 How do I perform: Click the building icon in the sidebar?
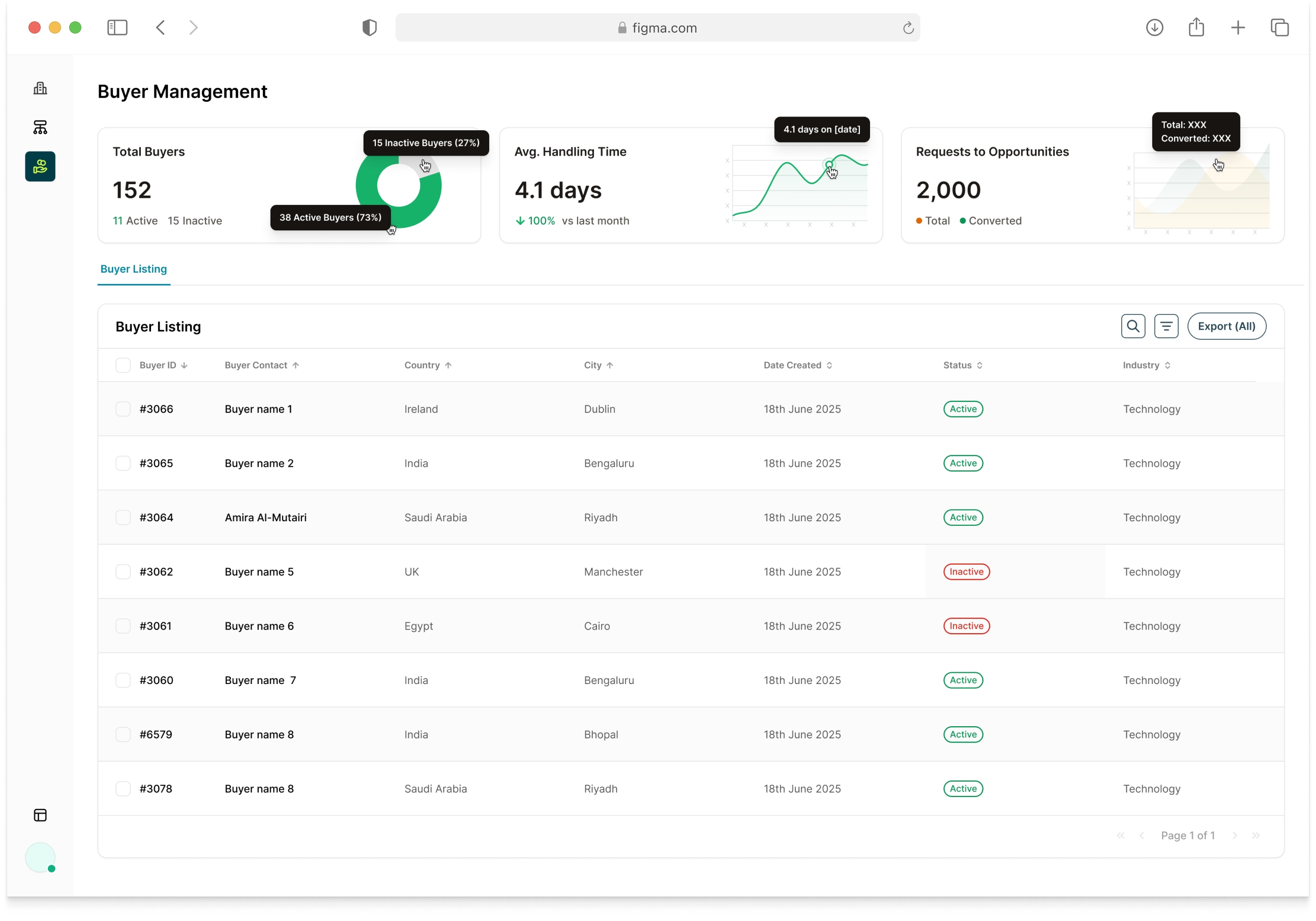40,88
